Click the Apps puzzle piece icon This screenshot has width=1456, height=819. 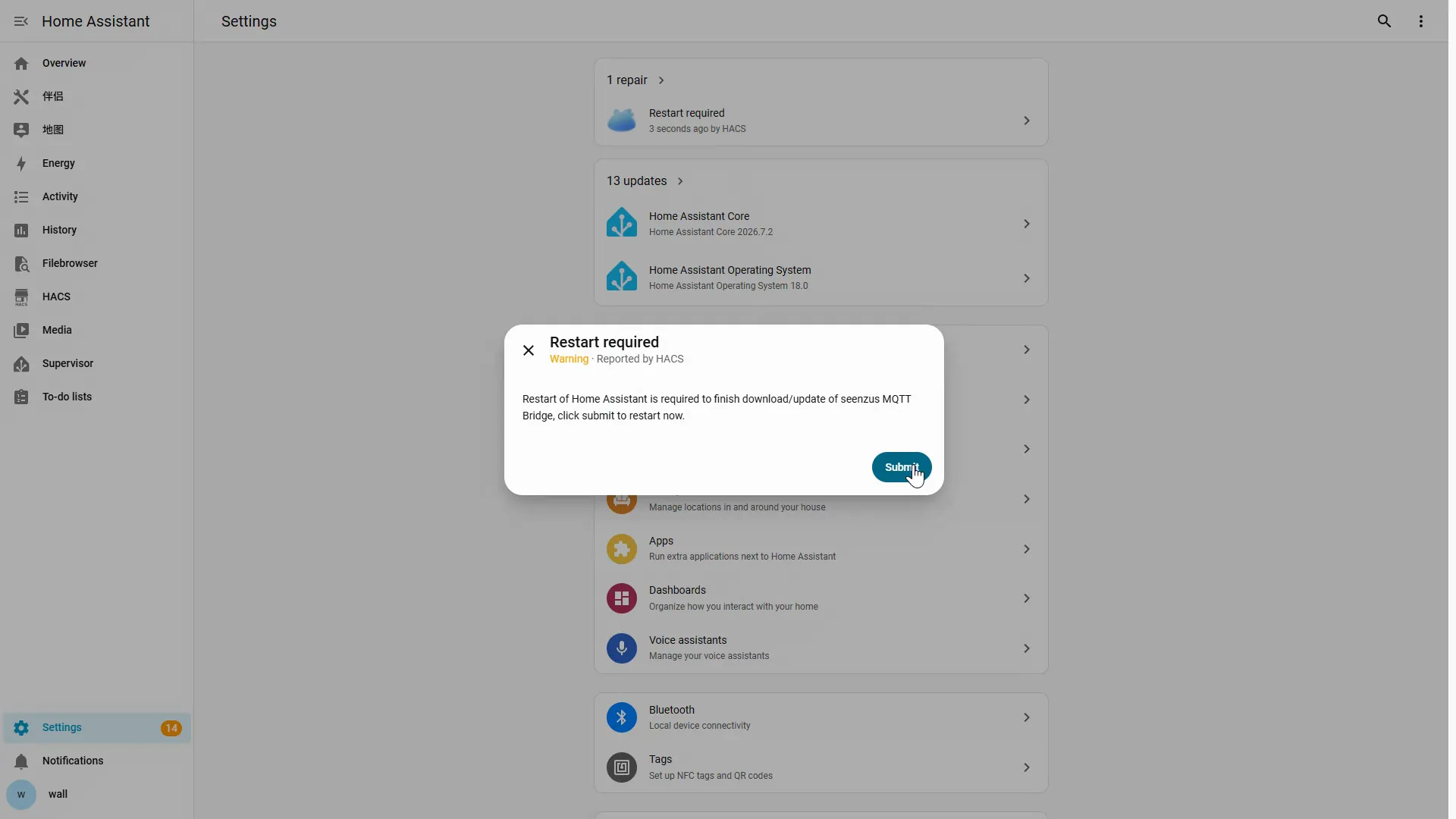point(622,548)
